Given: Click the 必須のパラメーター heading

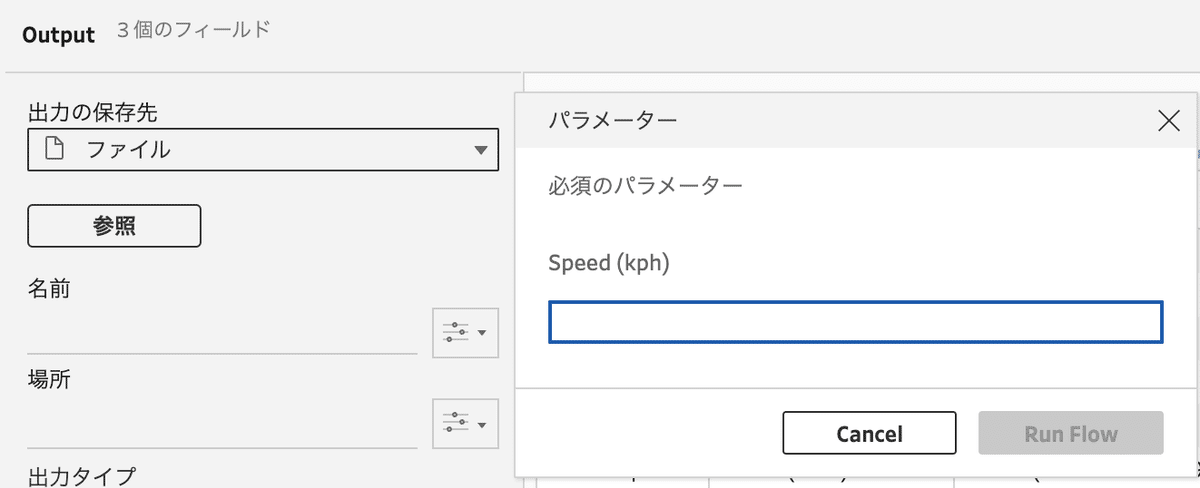Looking at the screenshot, I should [646, 185].
